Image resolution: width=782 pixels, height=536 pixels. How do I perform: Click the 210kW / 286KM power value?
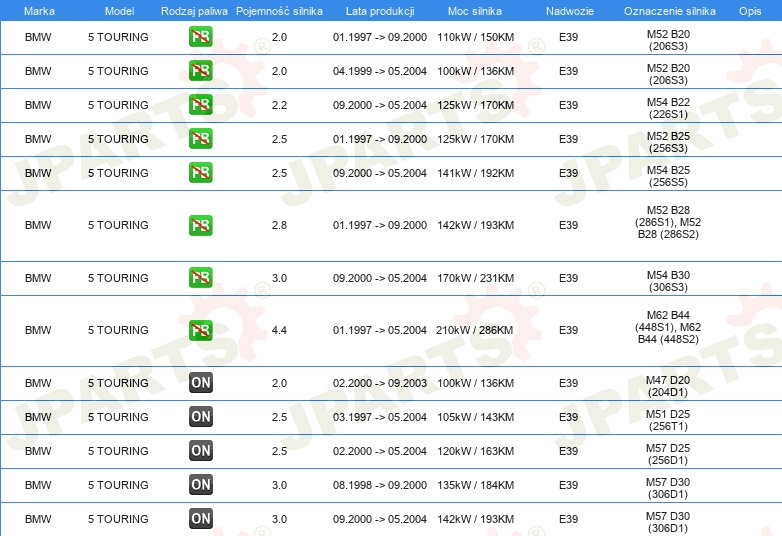(x=475, y=330)
